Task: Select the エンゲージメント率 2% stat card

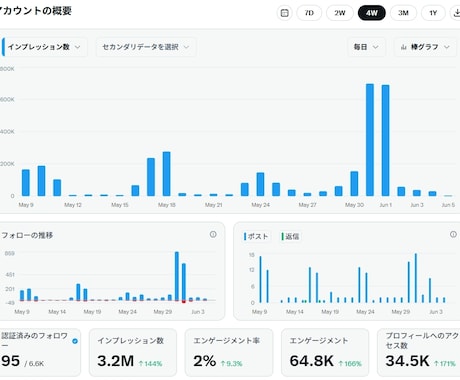Action: coord(229,352)
